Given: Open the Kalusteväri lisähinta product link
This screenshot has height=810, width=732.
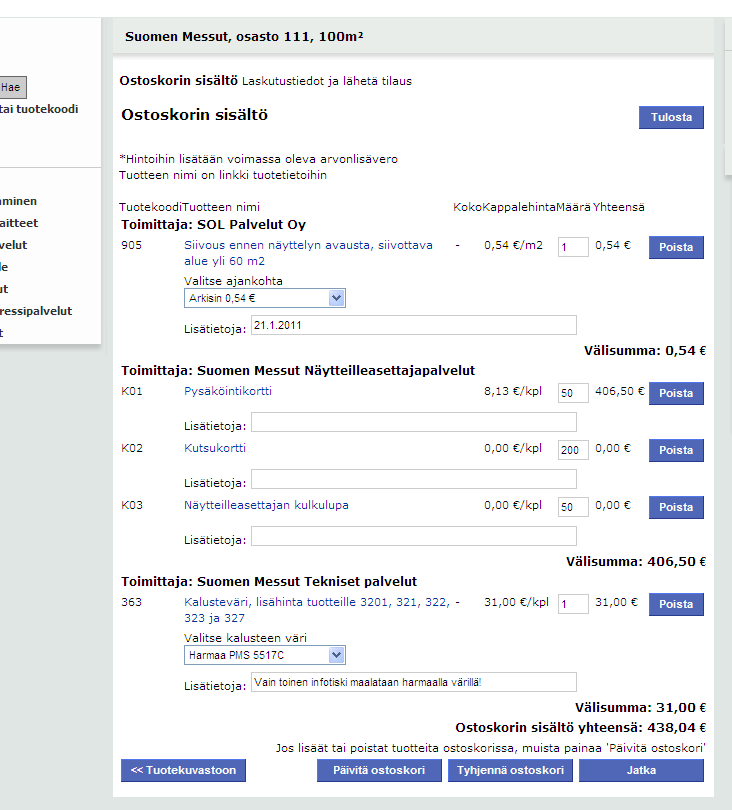Looking at the screenshot, I should pyautogui.click(x=317, y=610).
